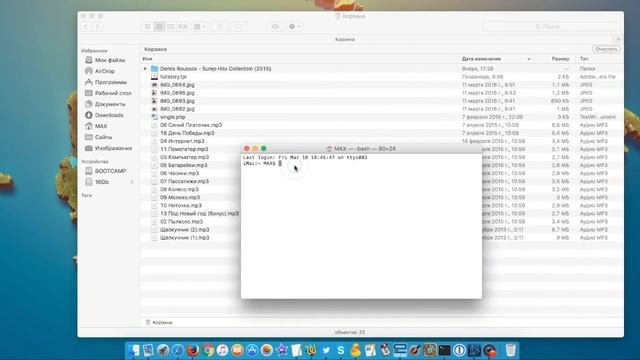Select 09 Молоко.mp3
Viewport: 640px width, 360px height.
(x=179, y=198)
